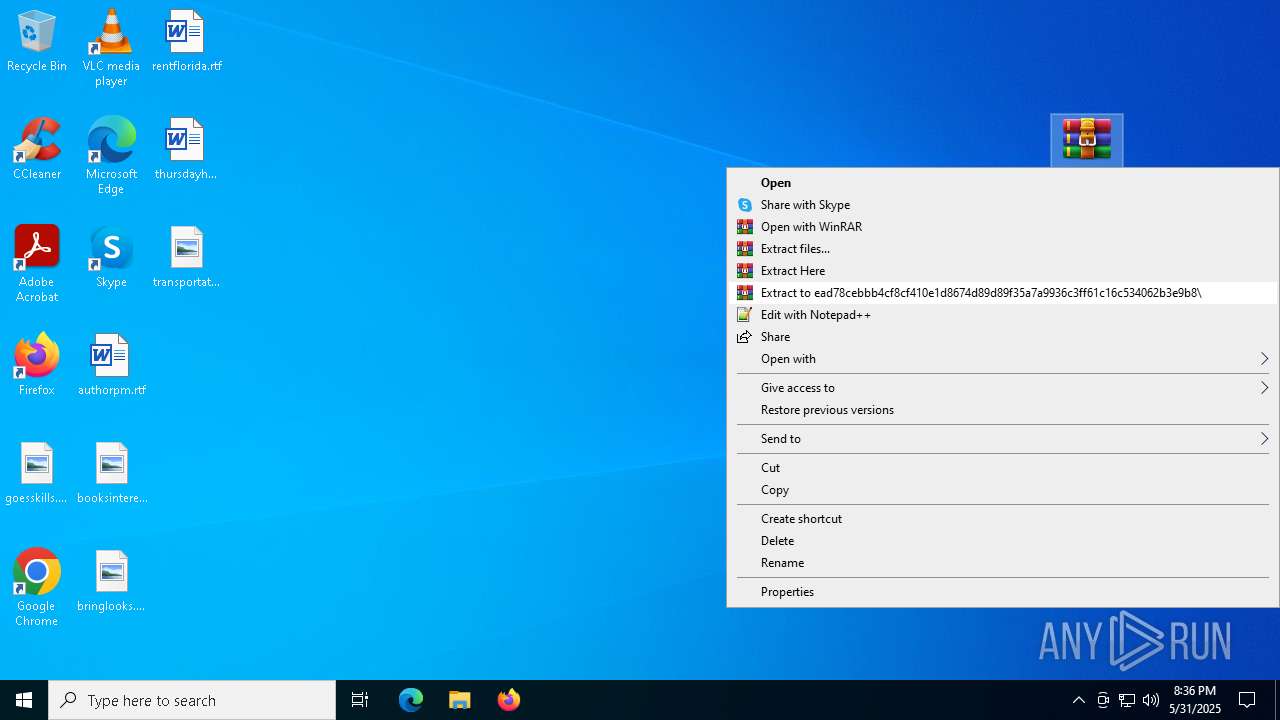Choose Delete in the context menu
Viewport: 1280px width, 720px height.
[1002, 541]
